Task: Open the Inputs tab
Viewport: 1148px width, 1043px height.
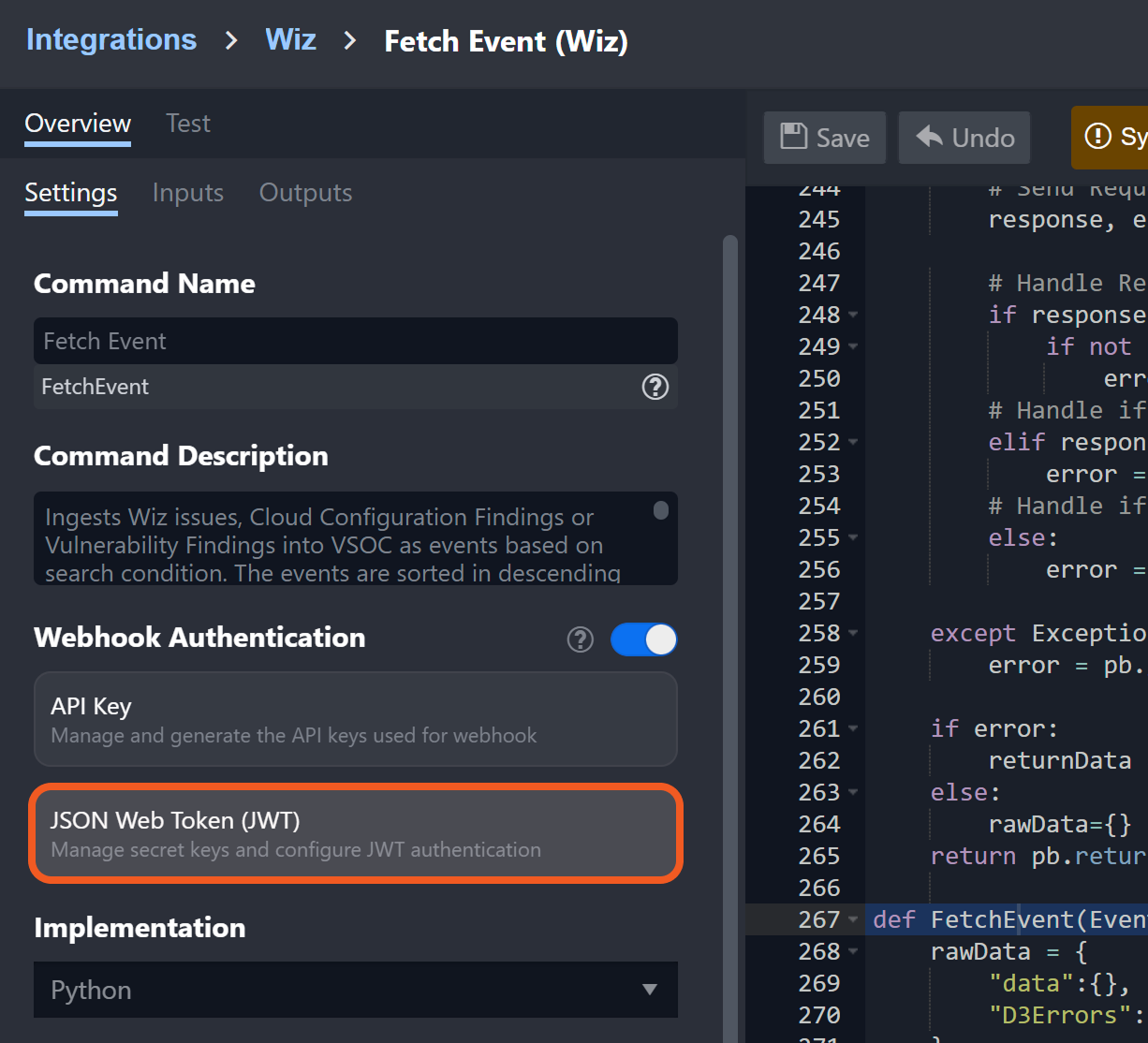Action: coord(188,193)
